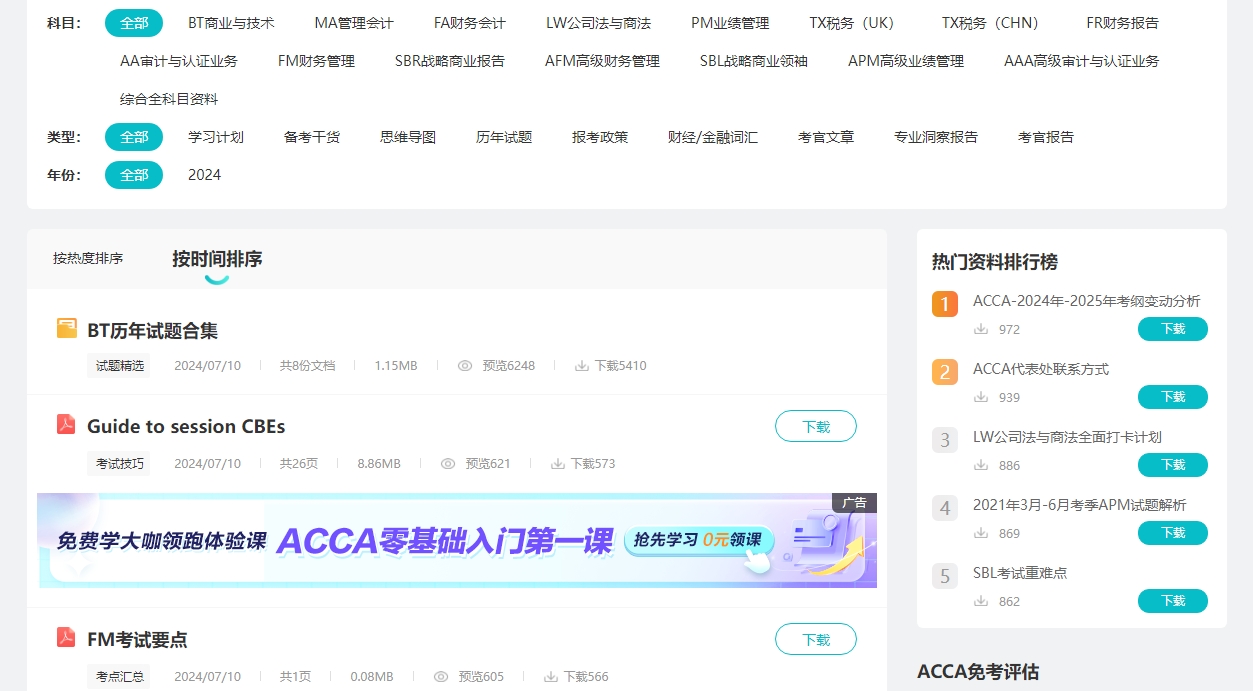
Task: Click the PDF icon next to FM考试要点
Action: (x=66, y=638)
